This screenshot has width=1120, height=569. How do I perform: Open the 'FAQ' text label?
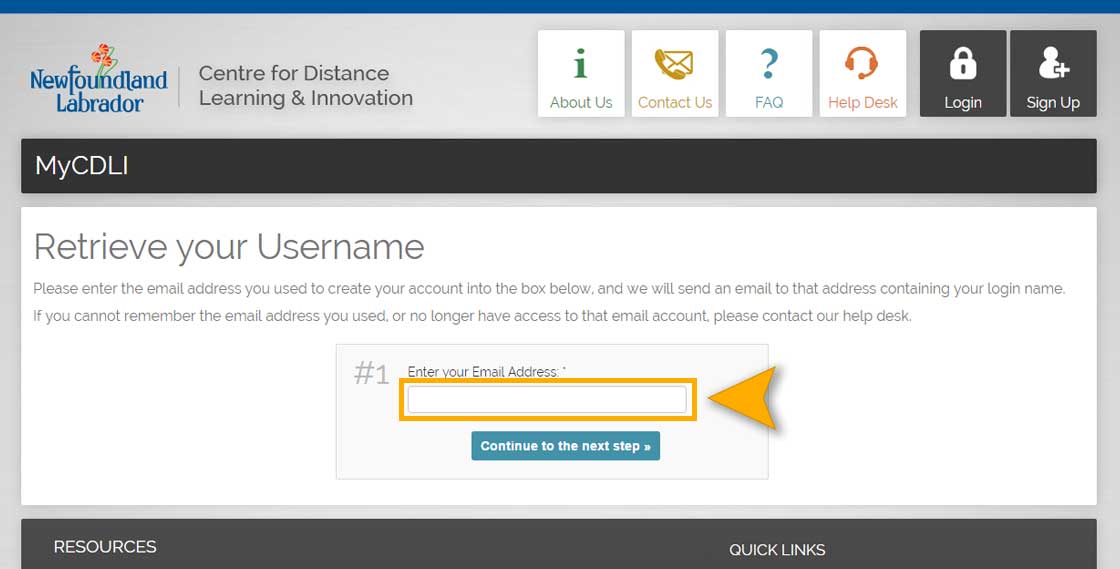(x=769, y=103)
